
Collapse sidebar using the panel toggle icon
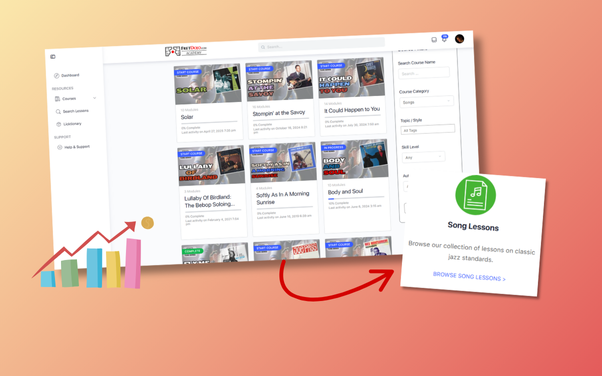(53, 57)
